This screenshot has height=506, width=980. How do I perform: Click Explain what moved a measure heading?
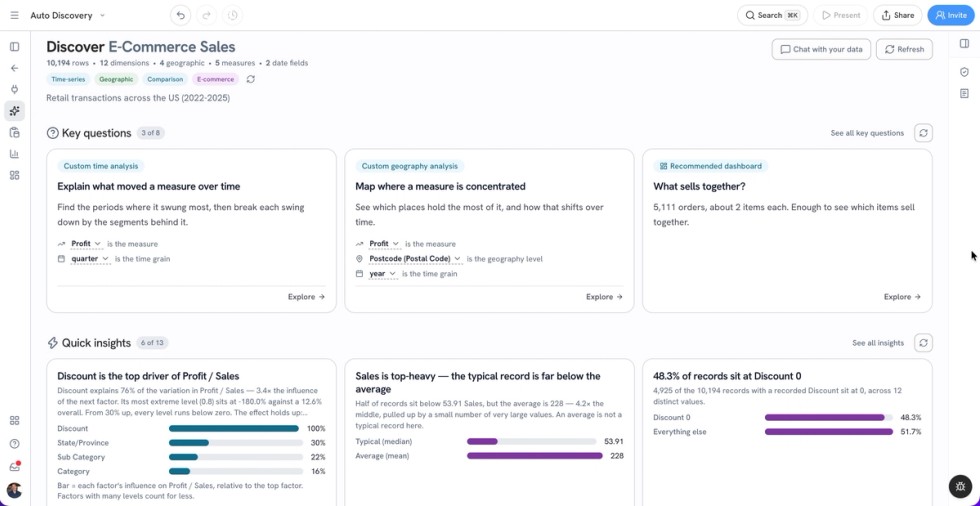point(149,186)
